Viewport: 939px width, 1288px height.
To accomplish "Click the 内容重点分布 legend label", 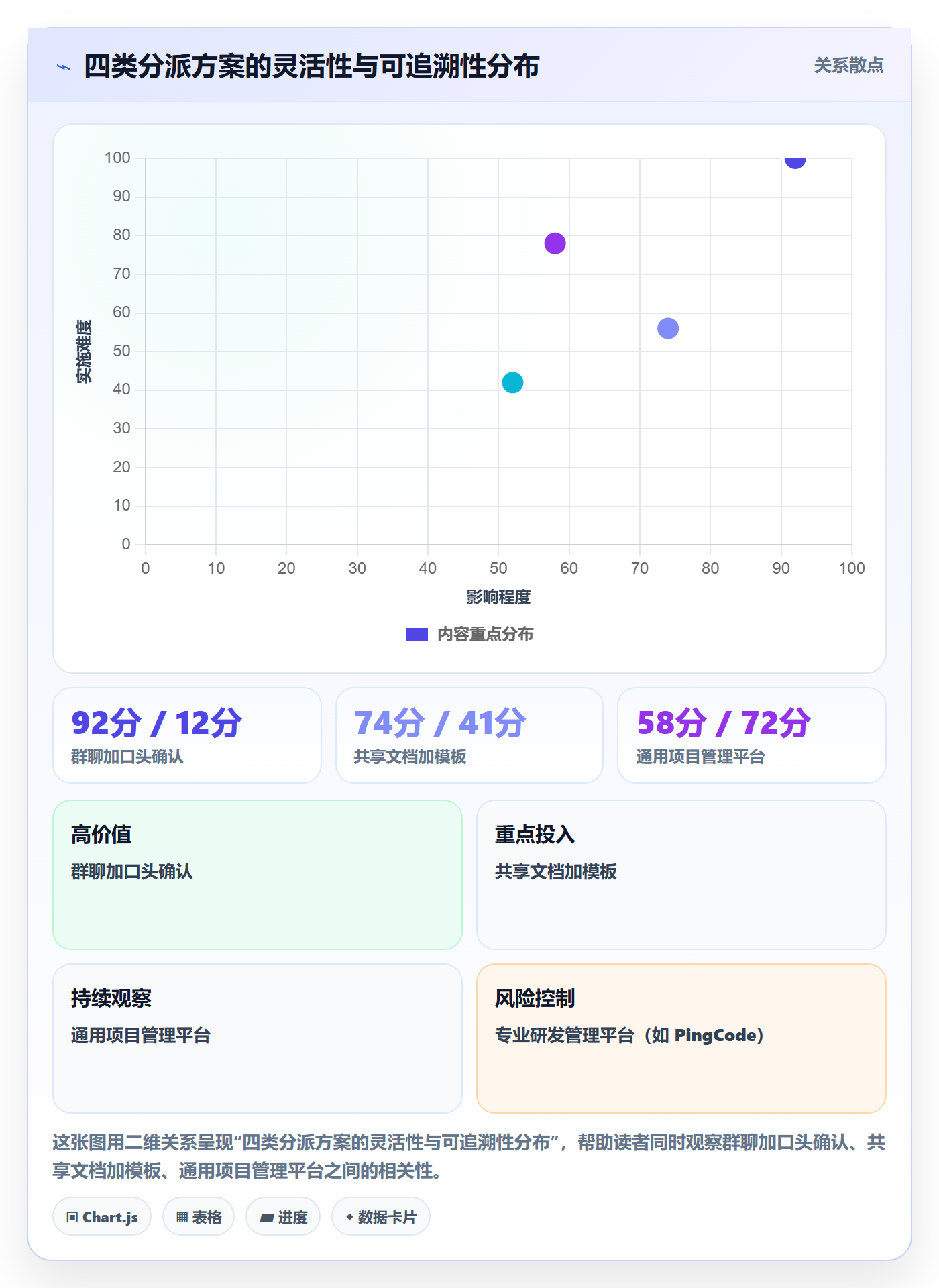I will pos(485,635).
